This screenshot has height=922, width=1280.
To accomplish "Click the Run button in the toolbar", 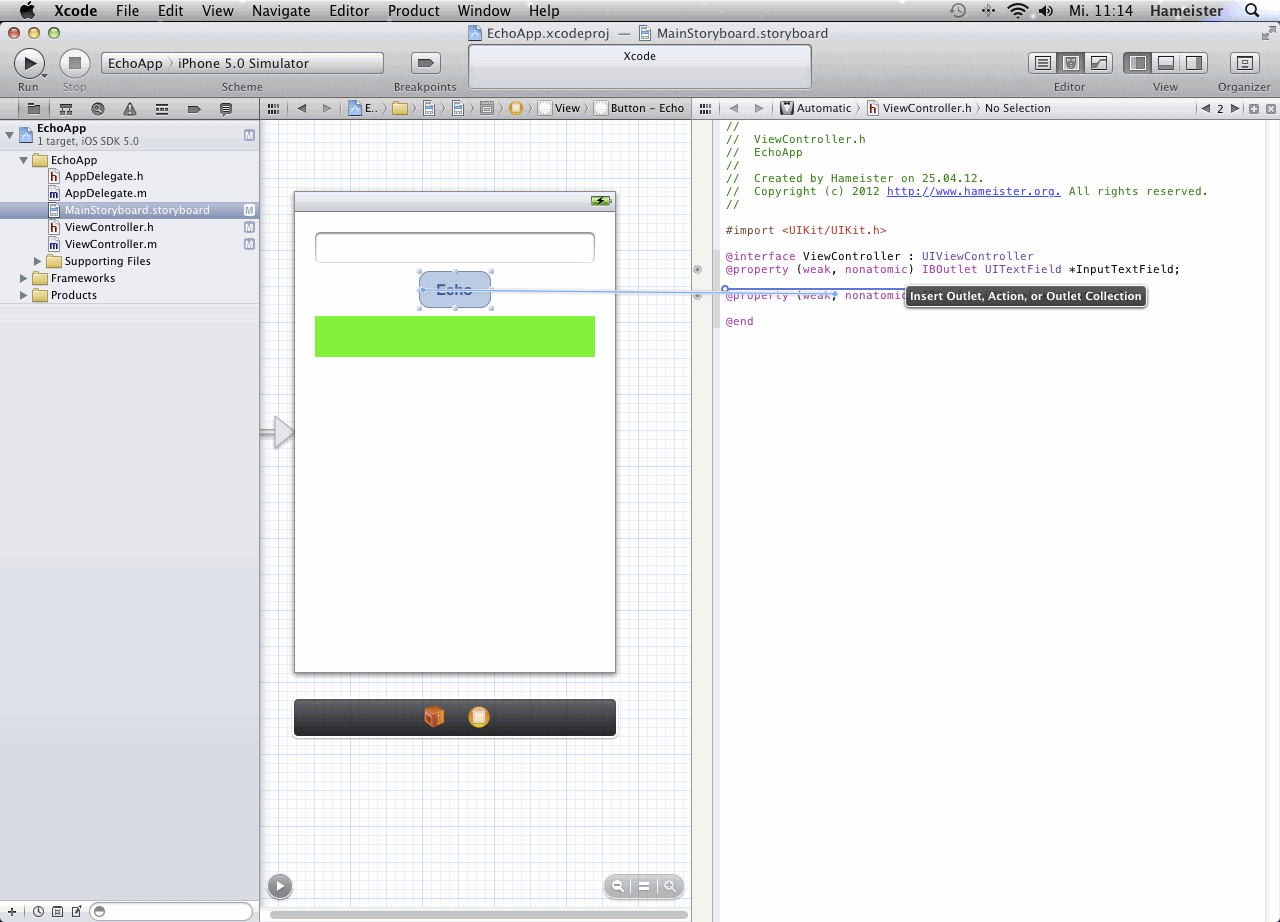I will (x=28, y=63).
